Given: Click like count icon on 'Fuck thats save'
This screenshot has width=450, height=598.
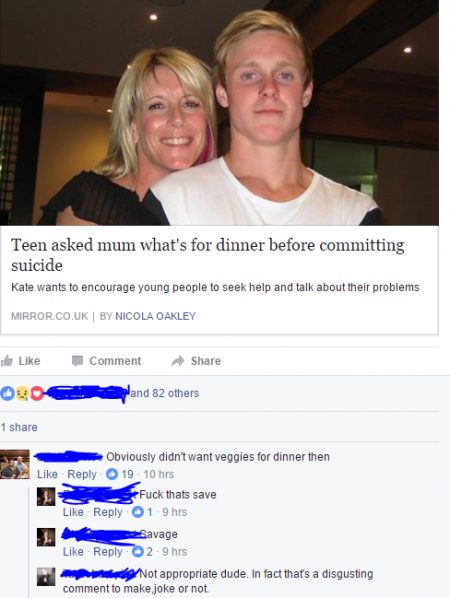Looking at the screenshot, I should click(x=138, y=512).
